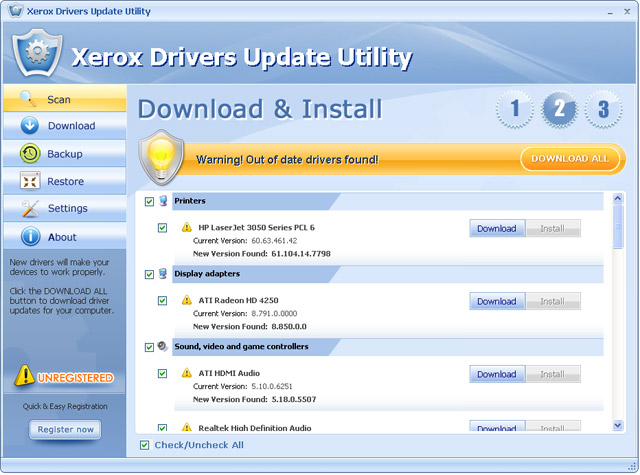Click the driver list scroll down arrow
The image size is (640, 475).
[618, 425]
